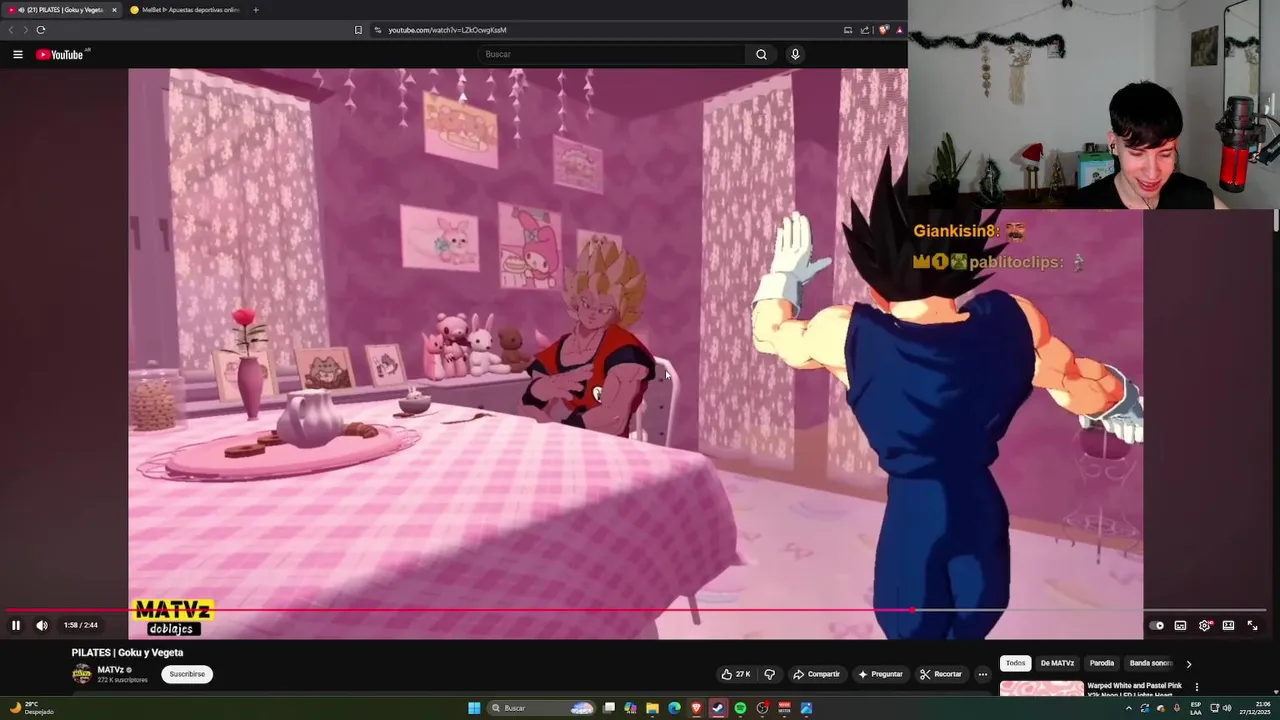Click the video title PILATES | Goku y Vegeta
Screen dimensions: 1280x720
127,652
